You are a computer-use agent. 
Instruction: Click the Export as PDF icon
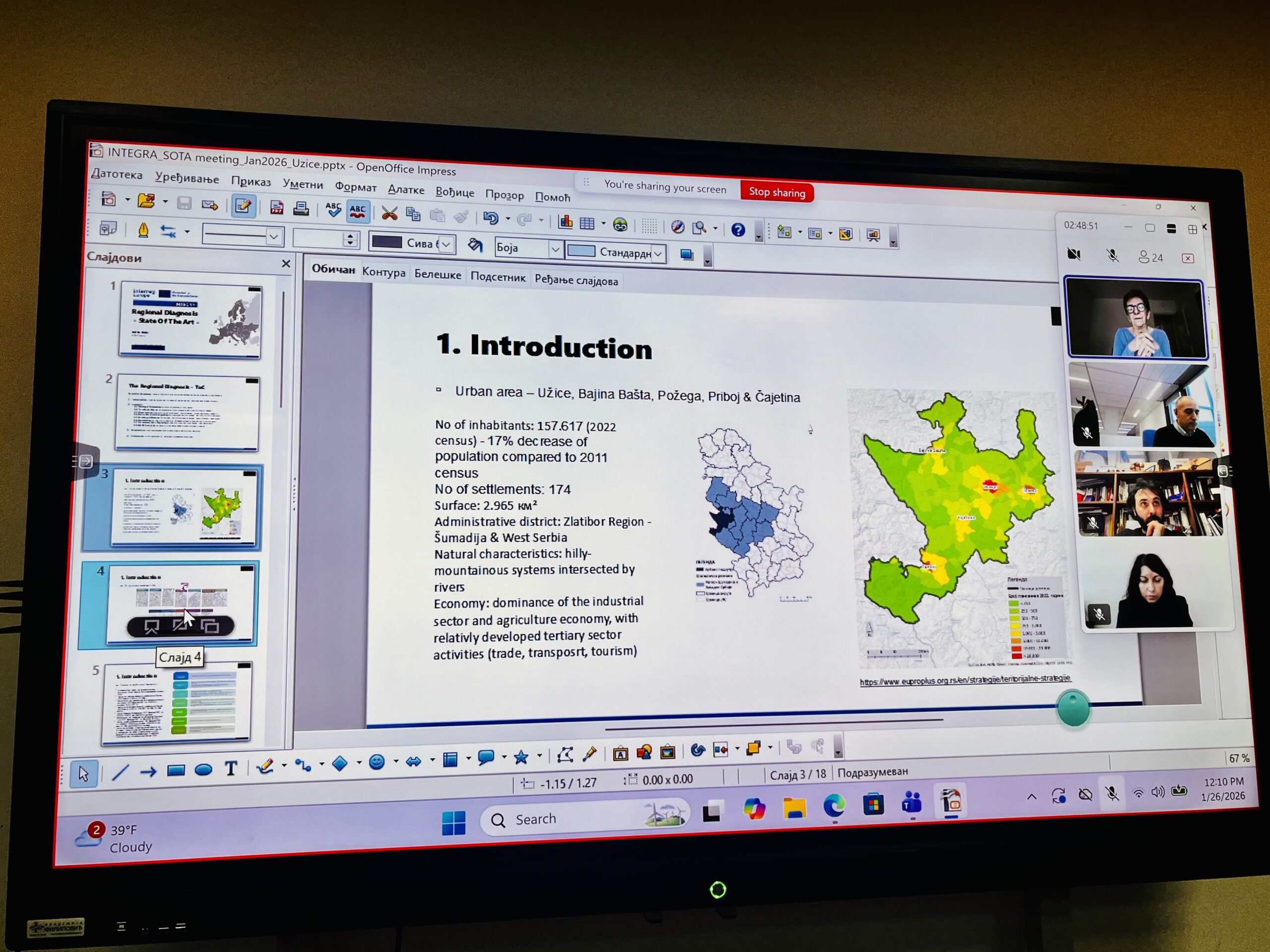(277, 208)
